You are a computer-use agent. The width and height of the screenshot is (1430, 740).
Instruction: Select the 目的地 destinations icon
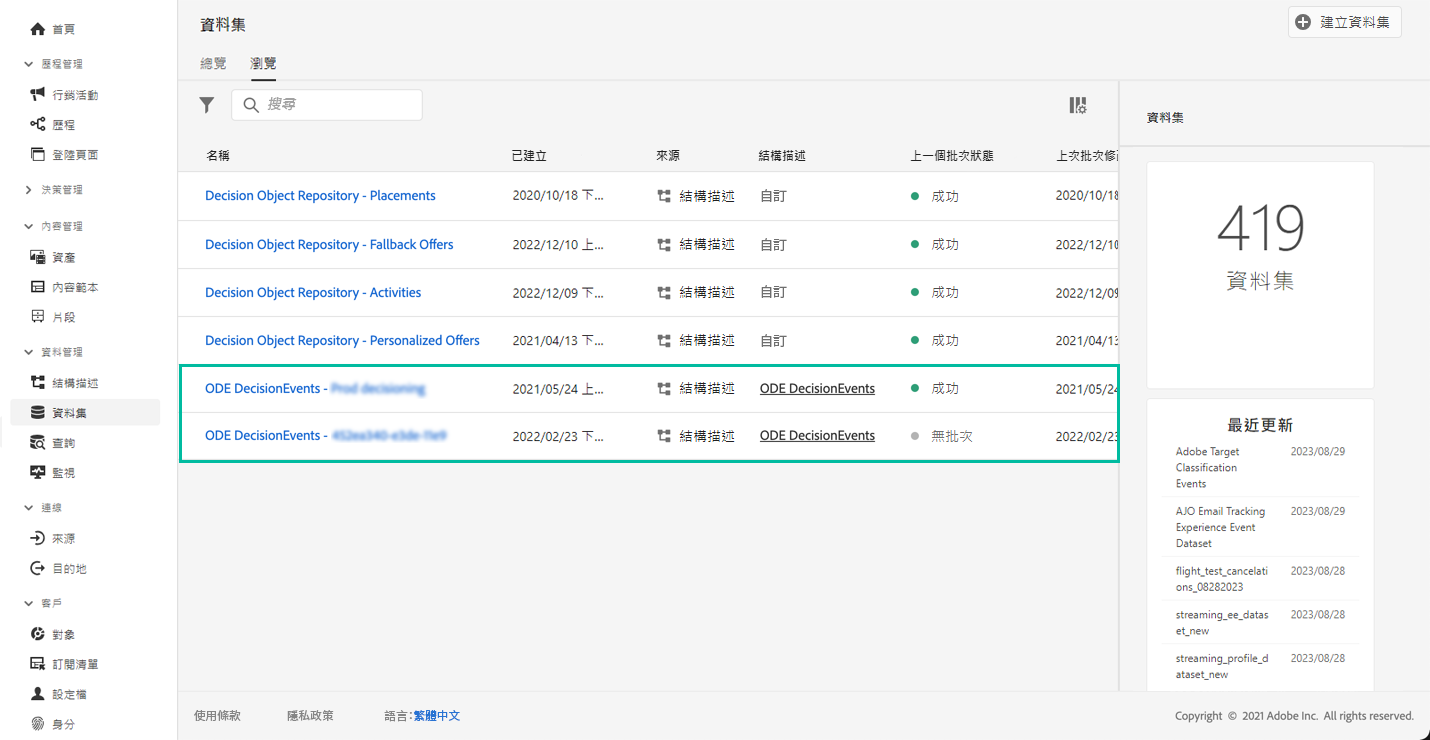38,569
